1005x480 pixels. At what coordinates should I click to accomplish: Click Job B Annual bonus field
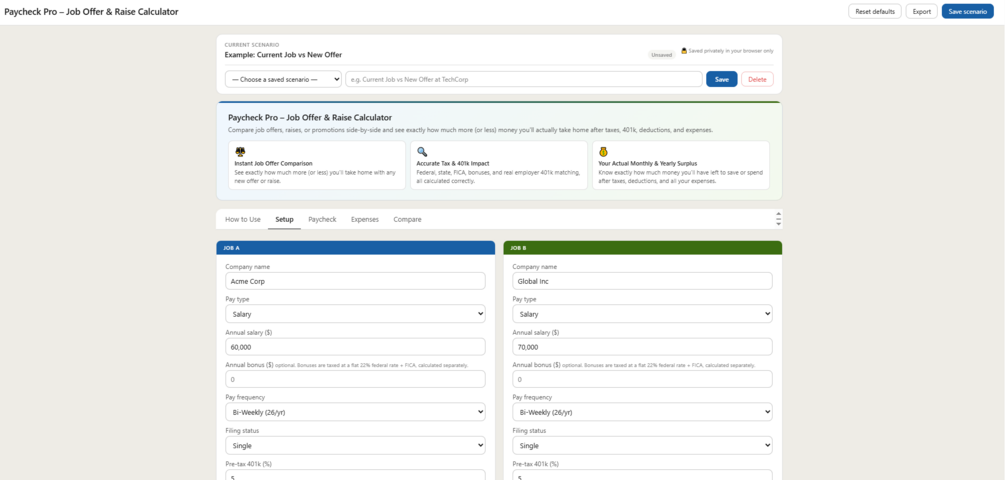642,379
